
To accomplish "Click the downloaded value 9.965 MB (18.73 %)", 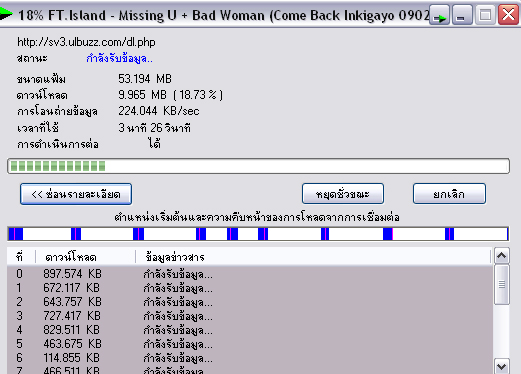I will [x=170, y=95].
